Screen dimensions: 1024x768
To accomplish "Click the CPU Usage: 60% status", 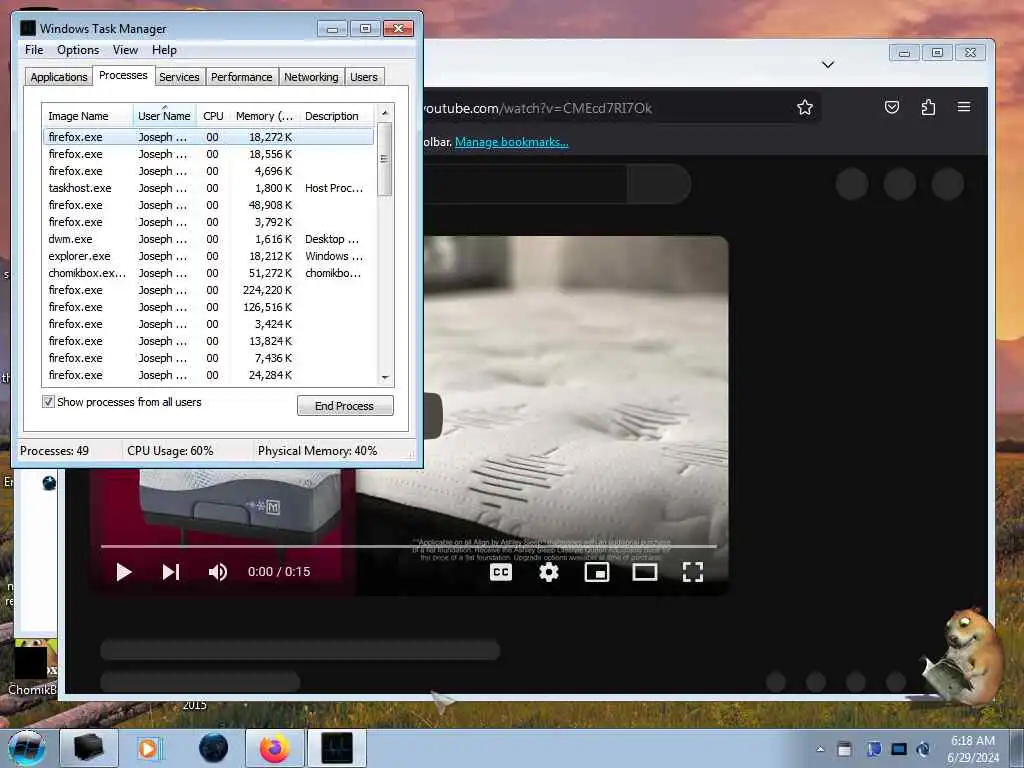I will pos(170,451).
